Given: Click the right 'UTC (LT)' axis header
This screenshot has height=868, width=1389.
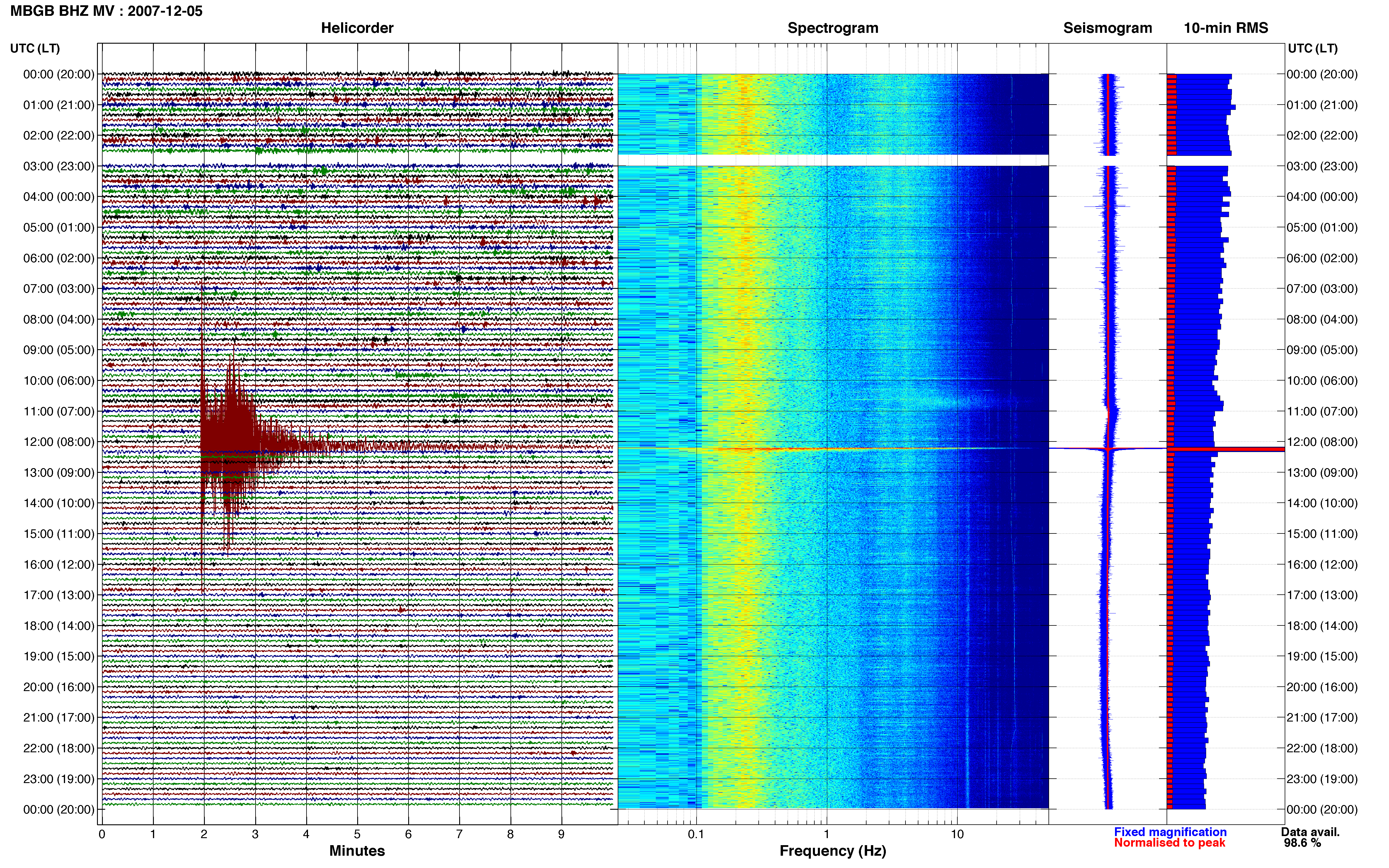Looking at the screenshot, I should (x=1313, y=48).
